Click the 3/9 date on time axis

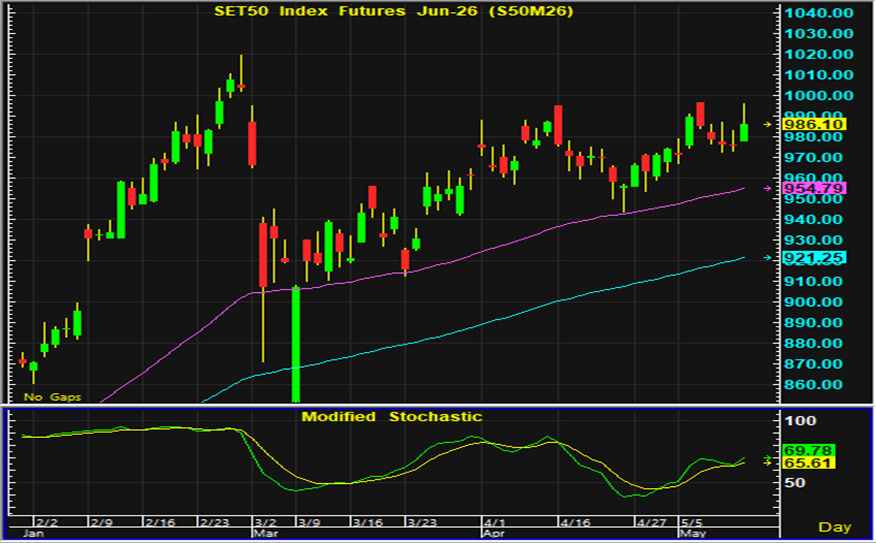click(309, 523)
